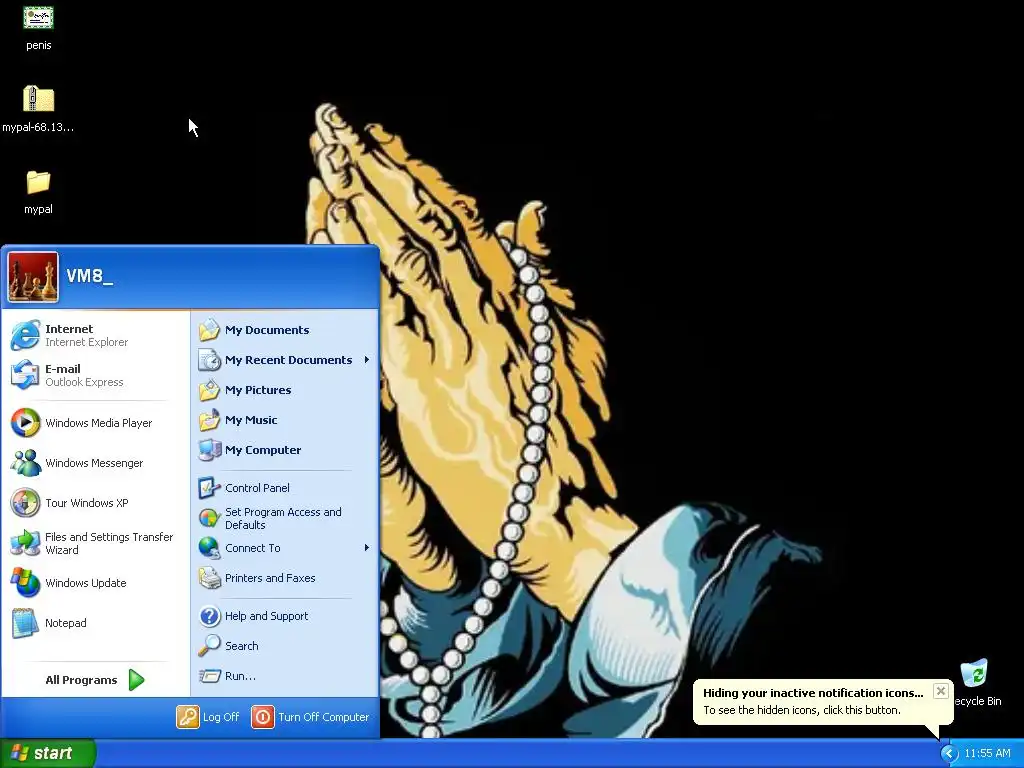Open the Outlook Express E-mail icon
The width and height of the screenshot is (1024, 768).
pyautogui.click(x=25, y=375)
